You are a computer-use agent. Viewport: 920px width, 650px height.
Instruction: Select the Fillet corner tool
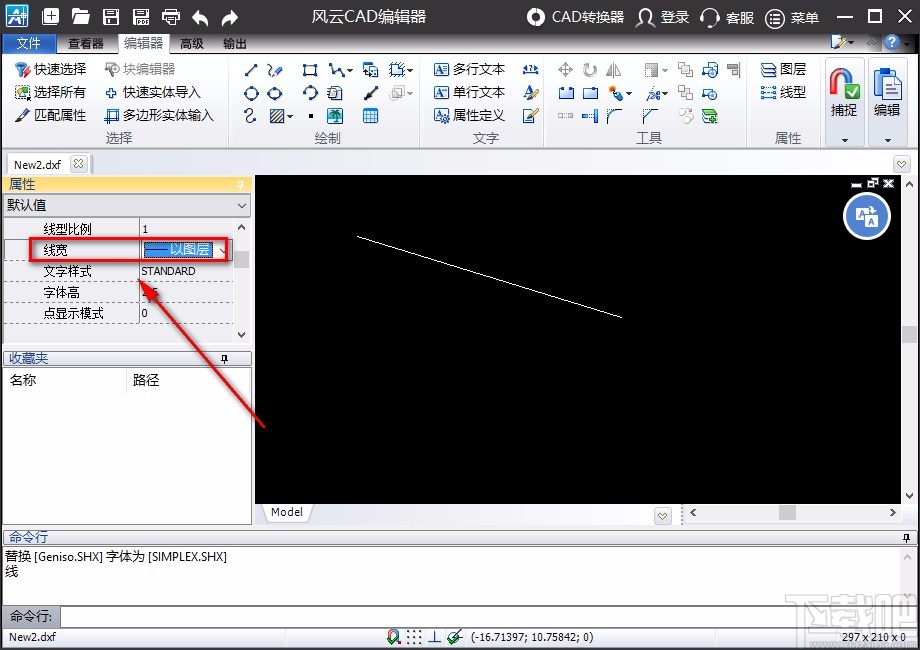[614, 116]
